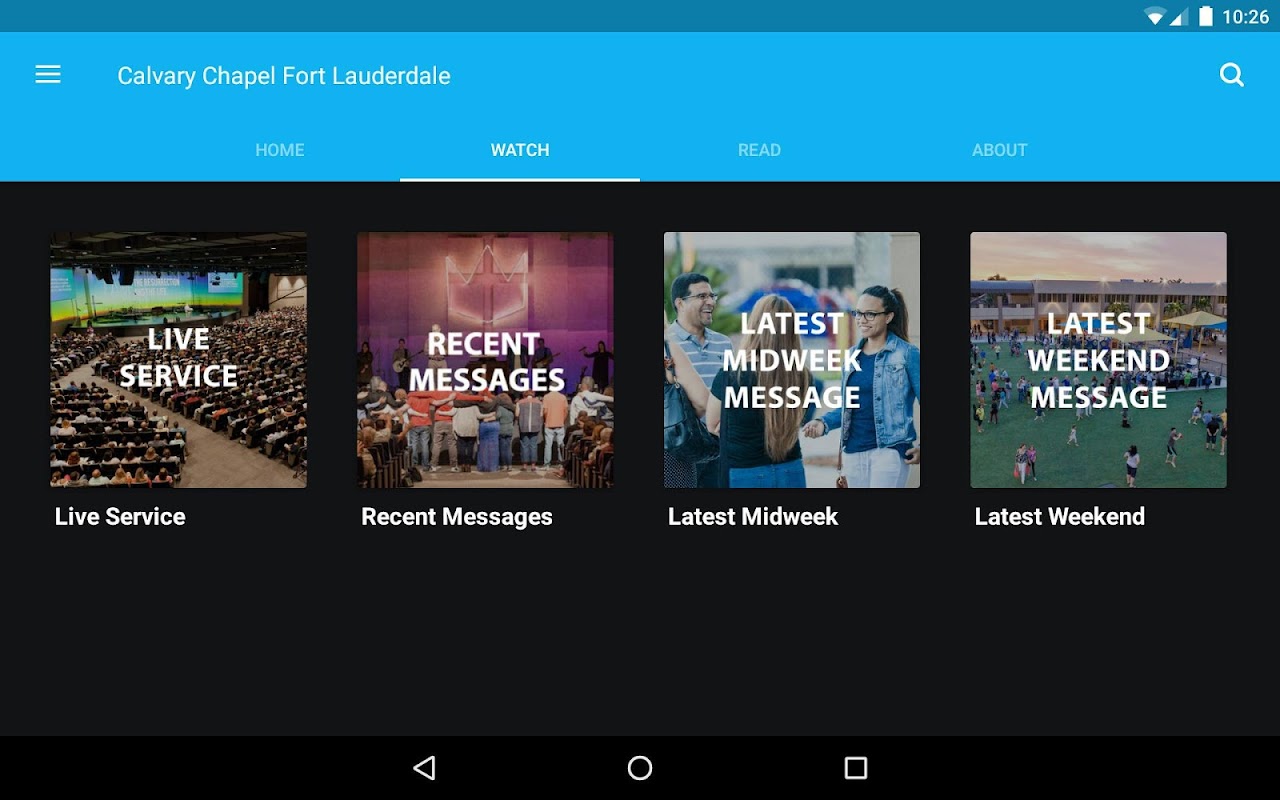Go to the READ tab
The image size is (1280, 800).
tap(759, 150)
